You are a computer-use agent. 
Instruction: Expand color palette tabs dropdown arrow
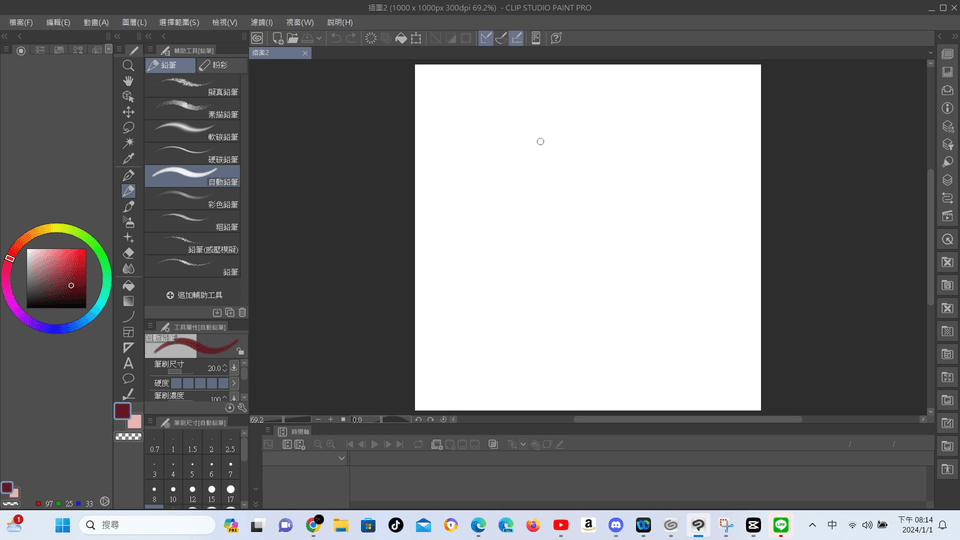point(108,49)
